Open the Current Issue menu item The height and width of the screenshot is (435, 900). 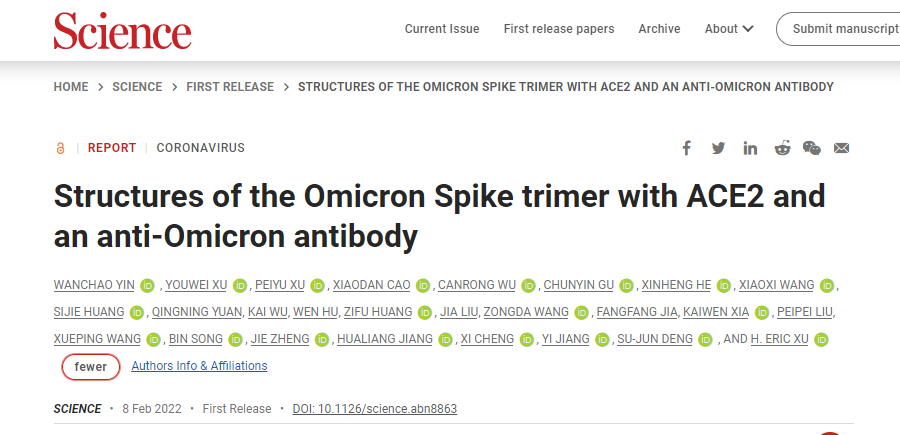point(442,29)
